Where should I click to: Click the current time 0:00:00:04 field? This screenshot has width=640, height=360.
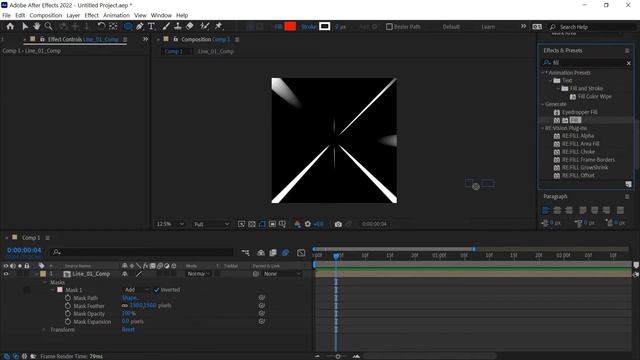pyautogui.click(x=24, y=250)
